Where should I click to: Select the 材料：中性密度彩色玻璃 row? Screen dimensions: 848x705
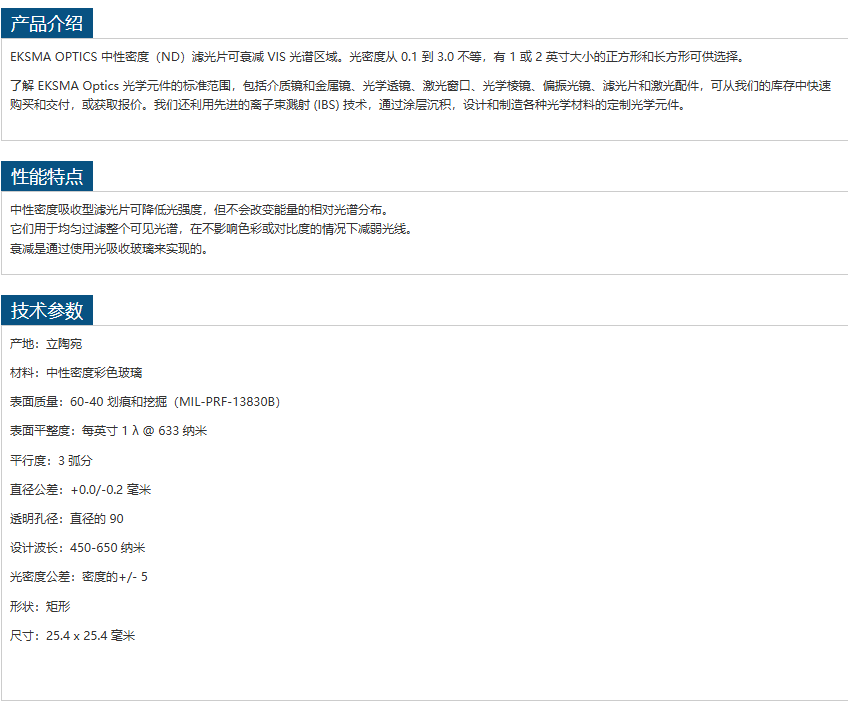click(x=76, y=373)
